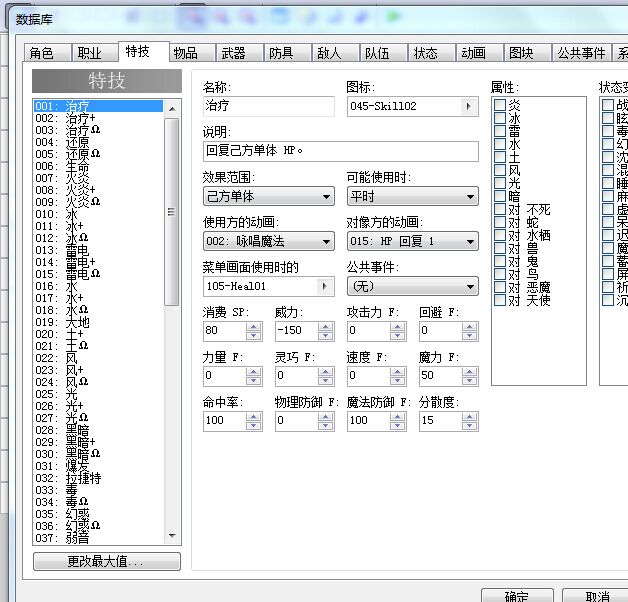Switch to the 公共事件 tab

[582, 53]
